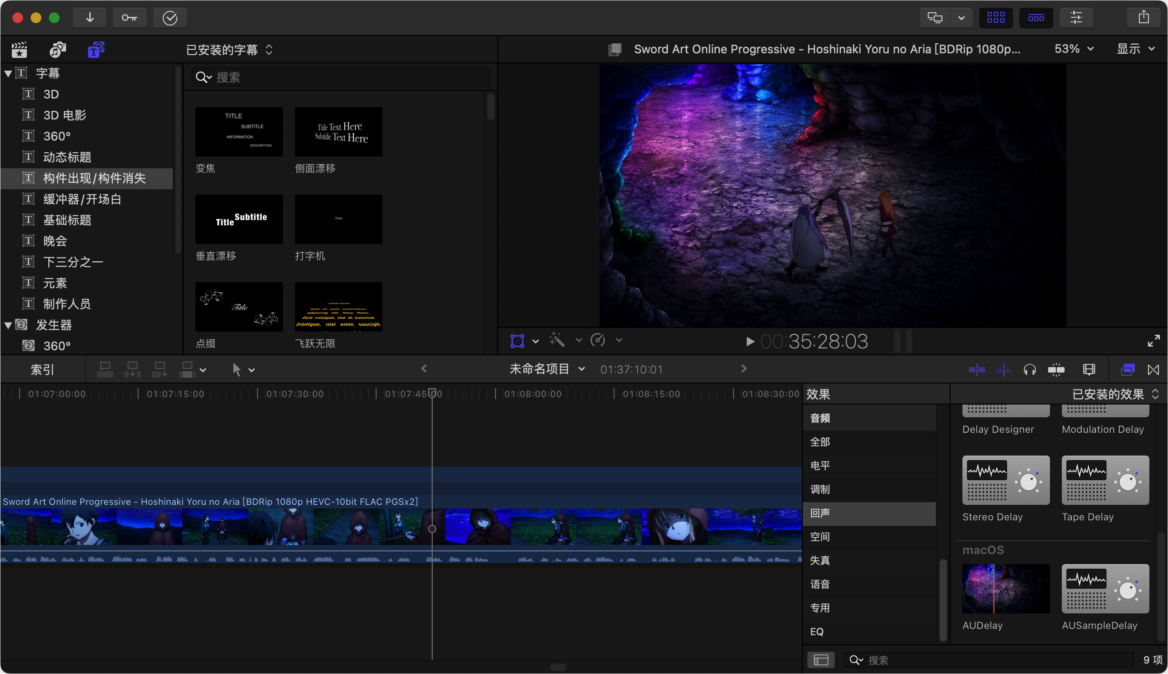This screenshot has height=674, width=1168.
Task: Select 构件出现/构件消失 category
Action: click(87, 178)
